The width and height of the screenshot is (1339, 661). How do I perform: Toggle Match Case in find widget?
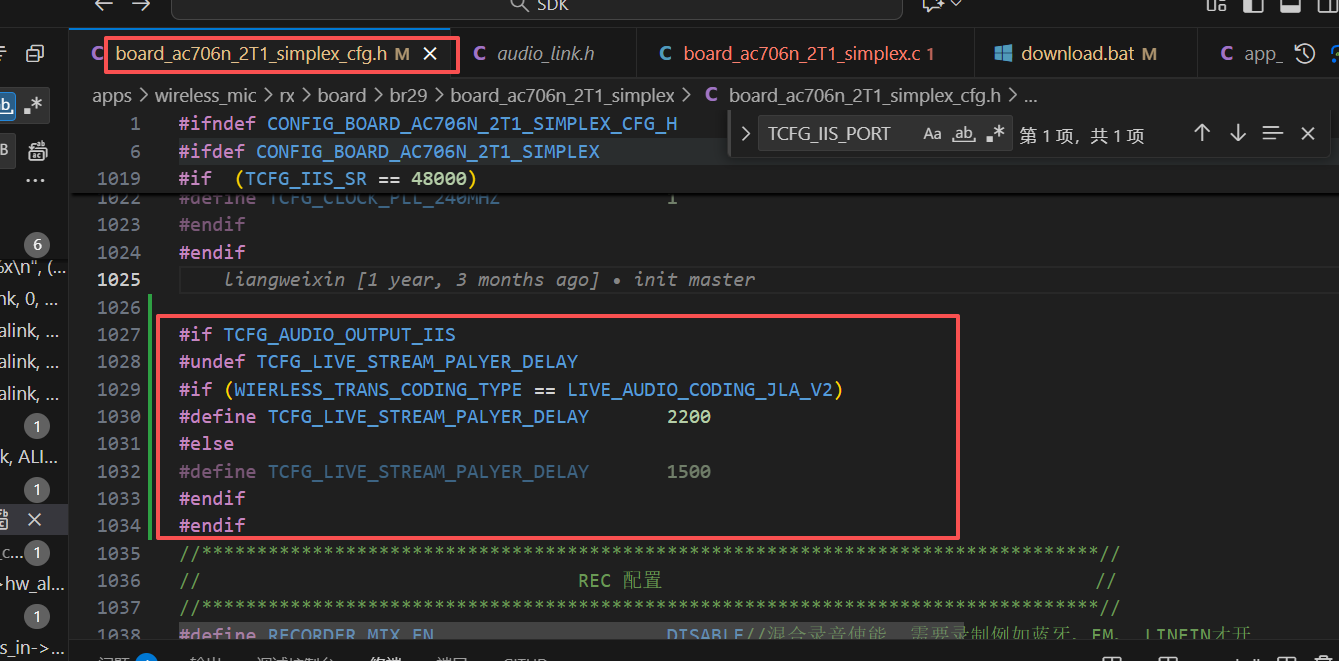932,134
